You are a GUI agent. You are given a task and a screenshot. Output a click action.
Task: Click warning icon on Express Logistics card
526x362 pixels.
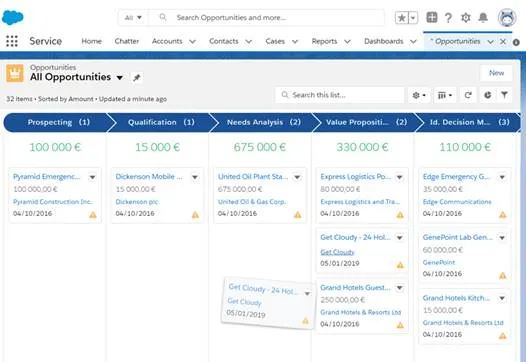tap(400, 215)
